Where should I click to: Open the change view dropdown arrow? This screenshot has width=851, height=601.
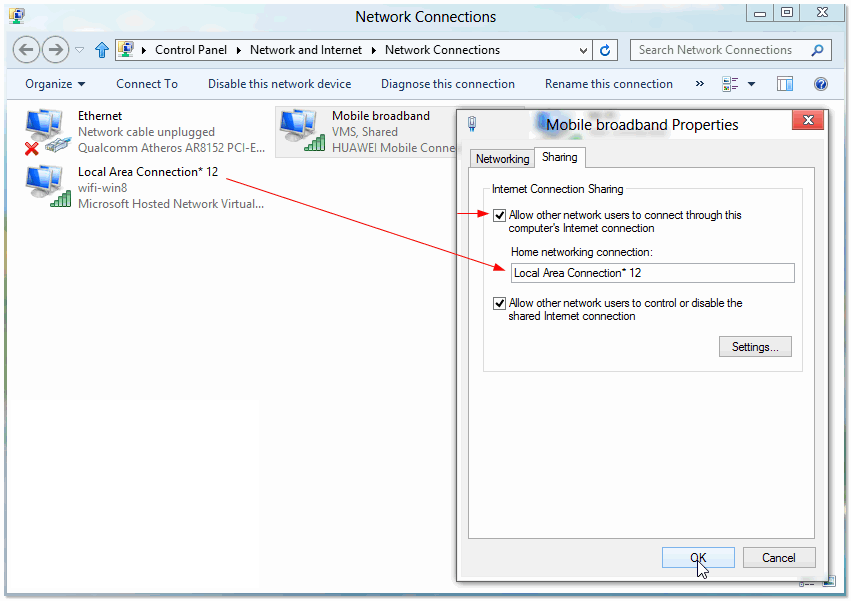pos(752,84)
